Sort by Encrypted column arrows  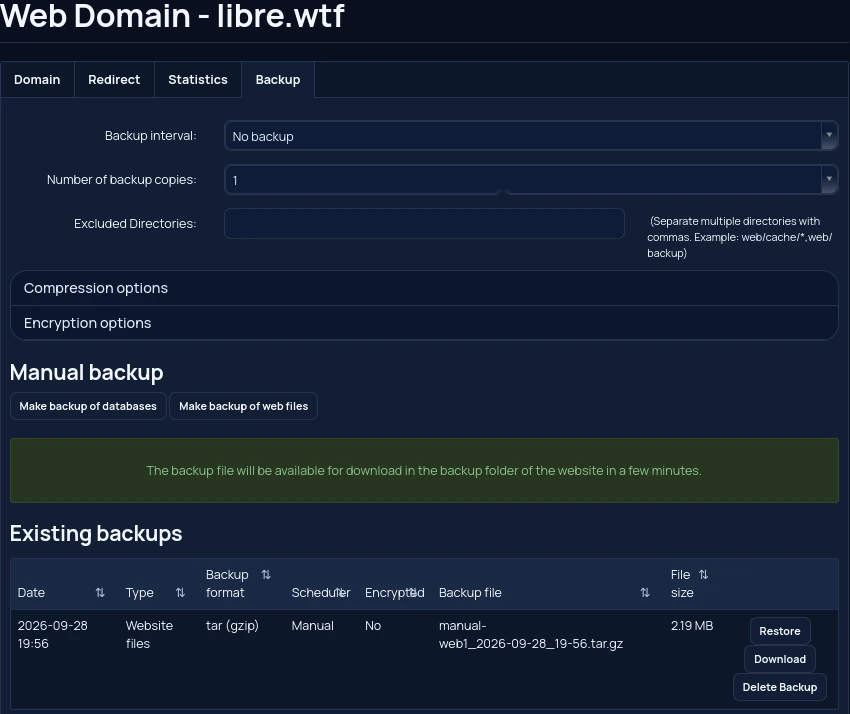point(413,593)
